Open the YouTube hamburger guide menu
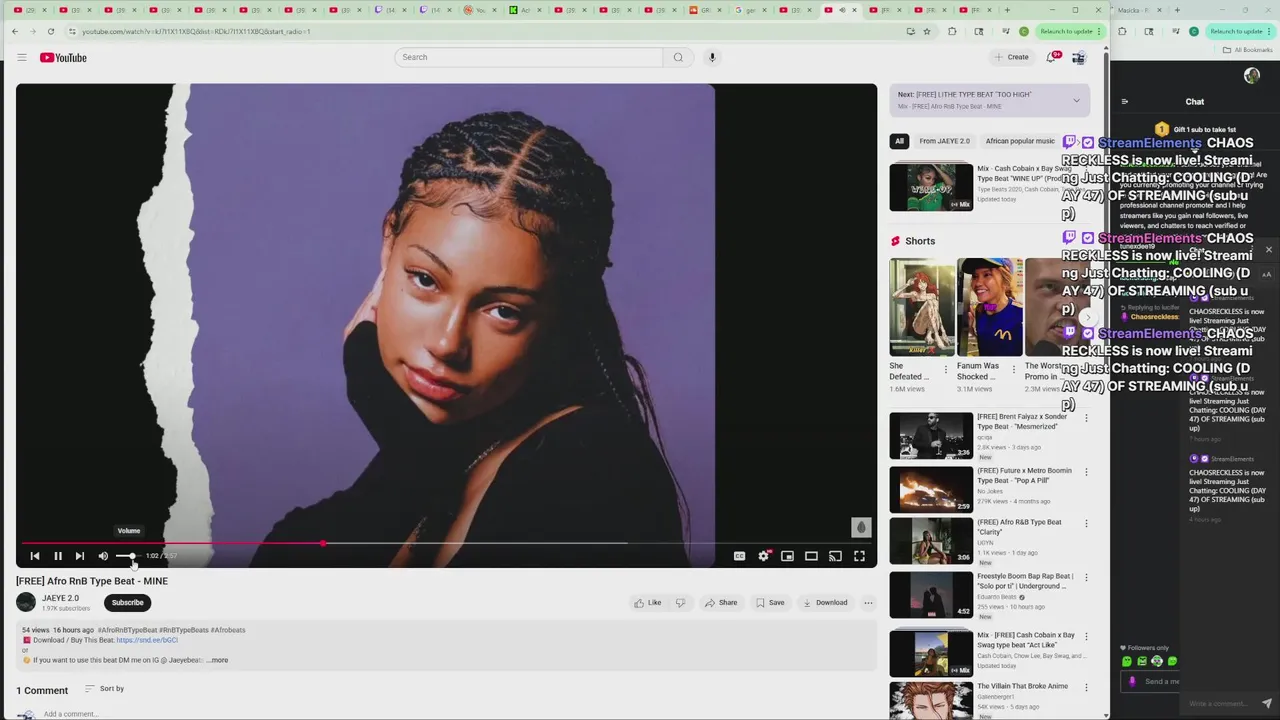Image resolution: width=1280 pixels, height=720 pixels. click(x=21, y=57)
